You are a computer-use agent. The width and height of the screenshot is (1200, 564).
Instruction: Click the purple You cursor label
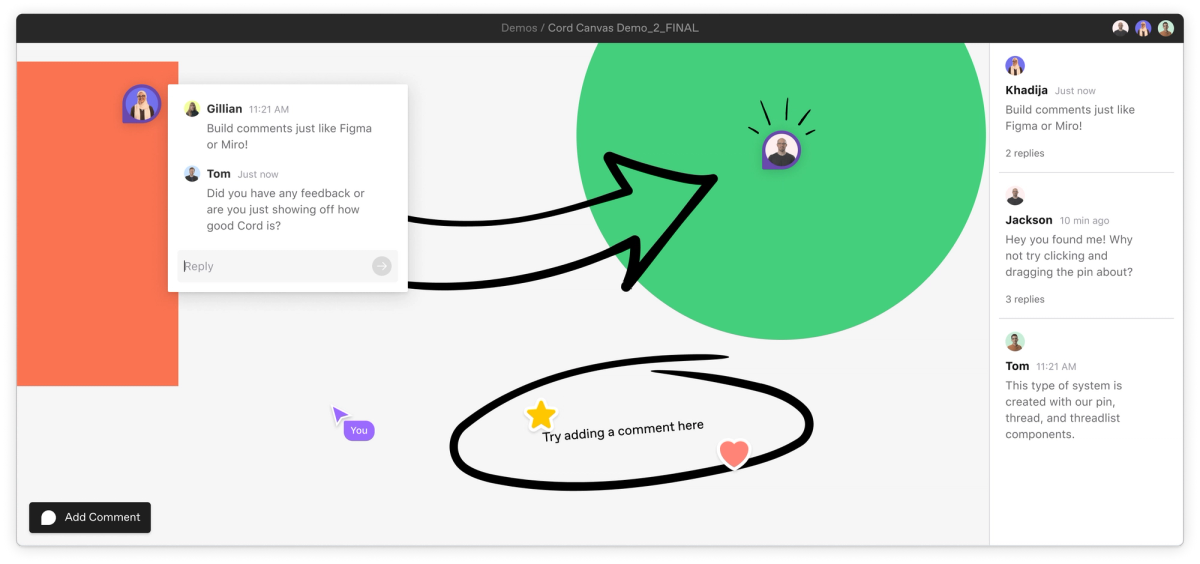coord(359,430)
